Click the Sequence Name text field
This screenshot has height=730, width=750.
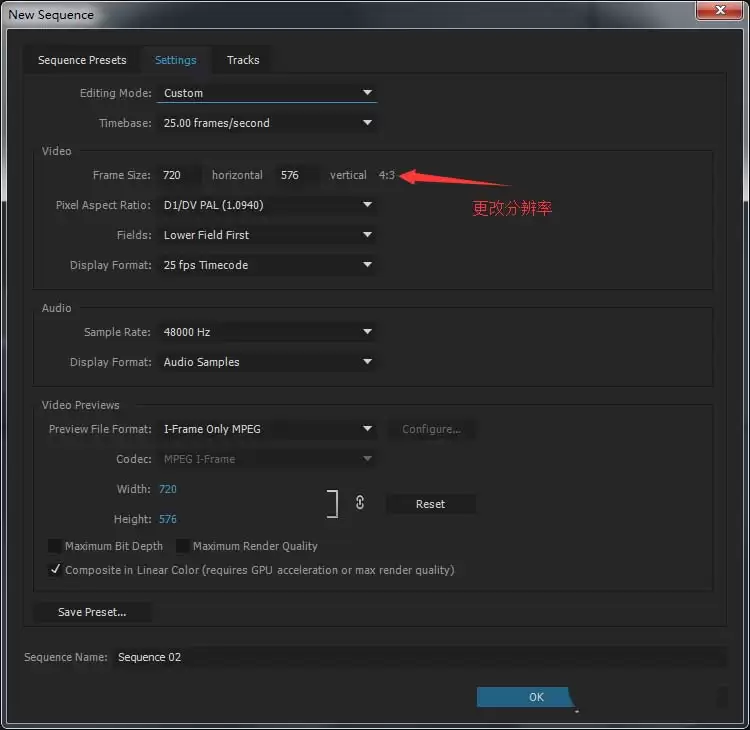(420, 657)
